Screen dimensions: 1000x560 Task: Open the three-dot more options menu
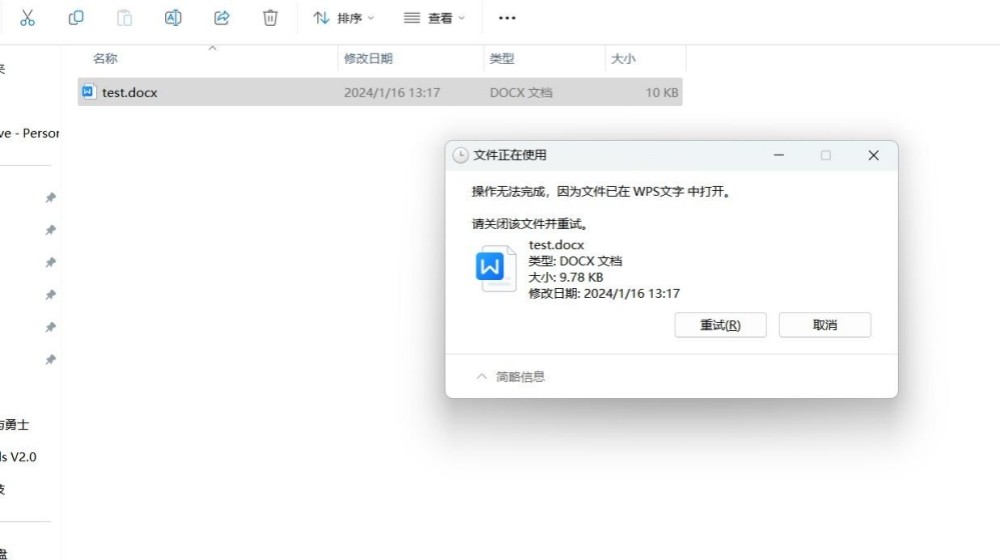pos(507,18)
